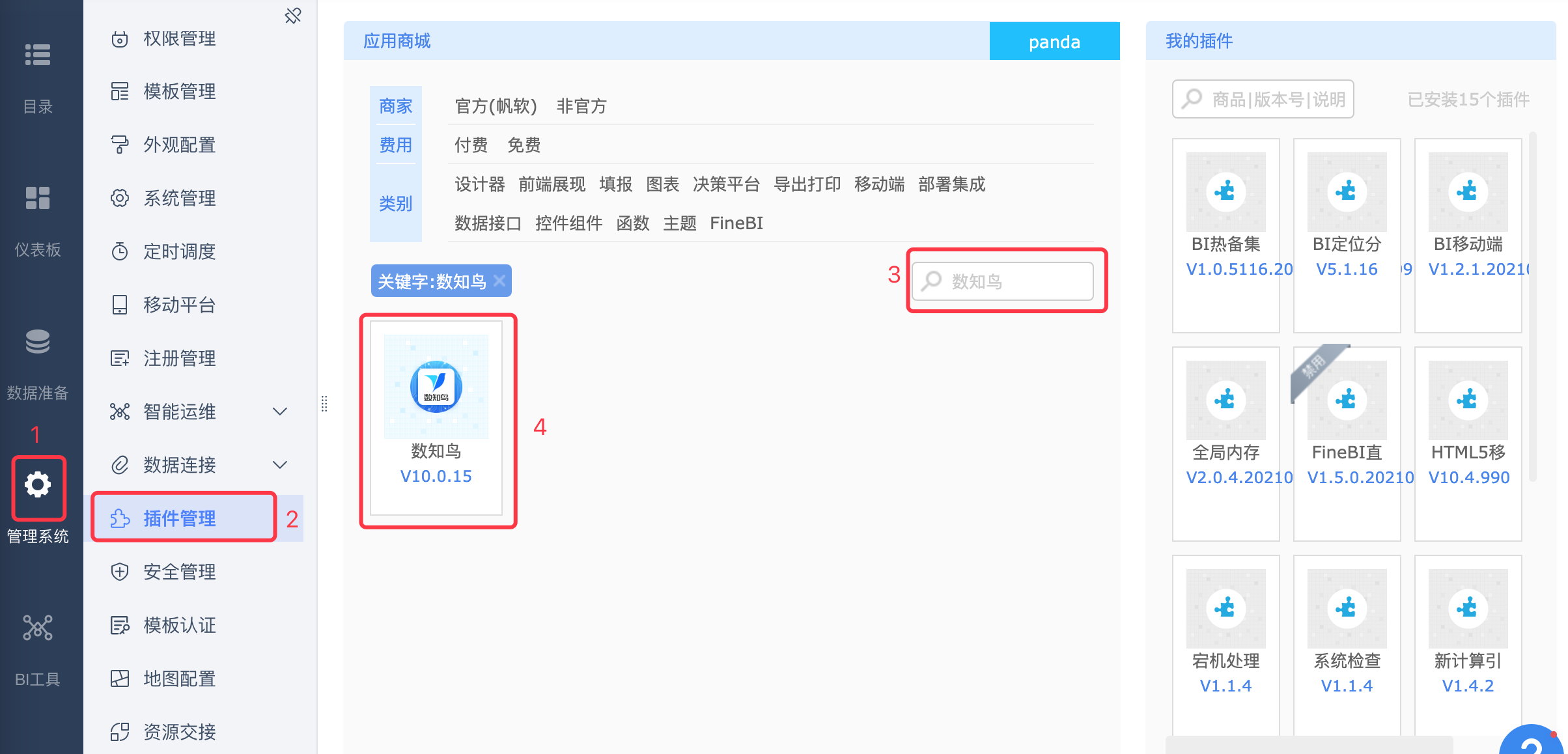Remove the 关键字:数知鸟 filter tag
This screenshot has height=754, width=1568.
(499, 281)
